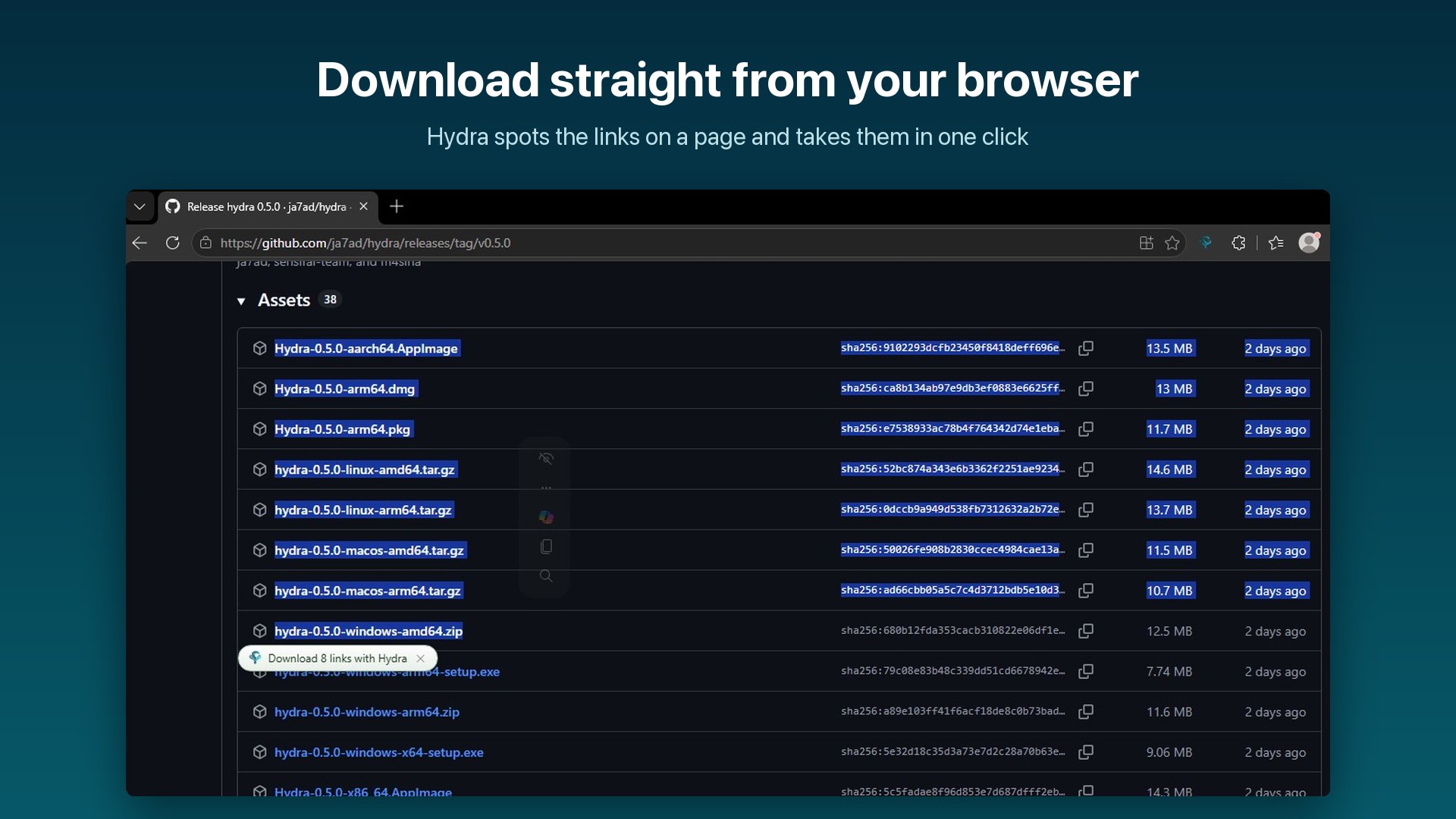The height and width of the screenshot is (819, 1456).
Task: Copy sha256 for hydra-0.5.0-linux-arm64.tar.gz
Action: 1086,510
